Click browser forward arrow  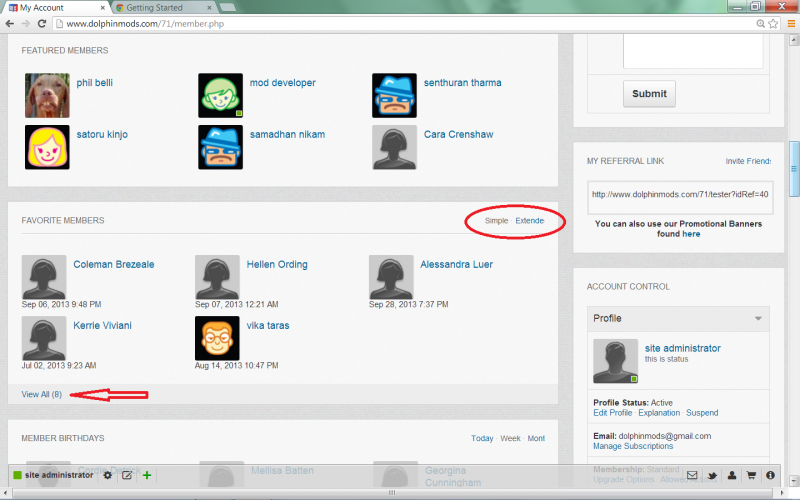(x=26, y=23)
